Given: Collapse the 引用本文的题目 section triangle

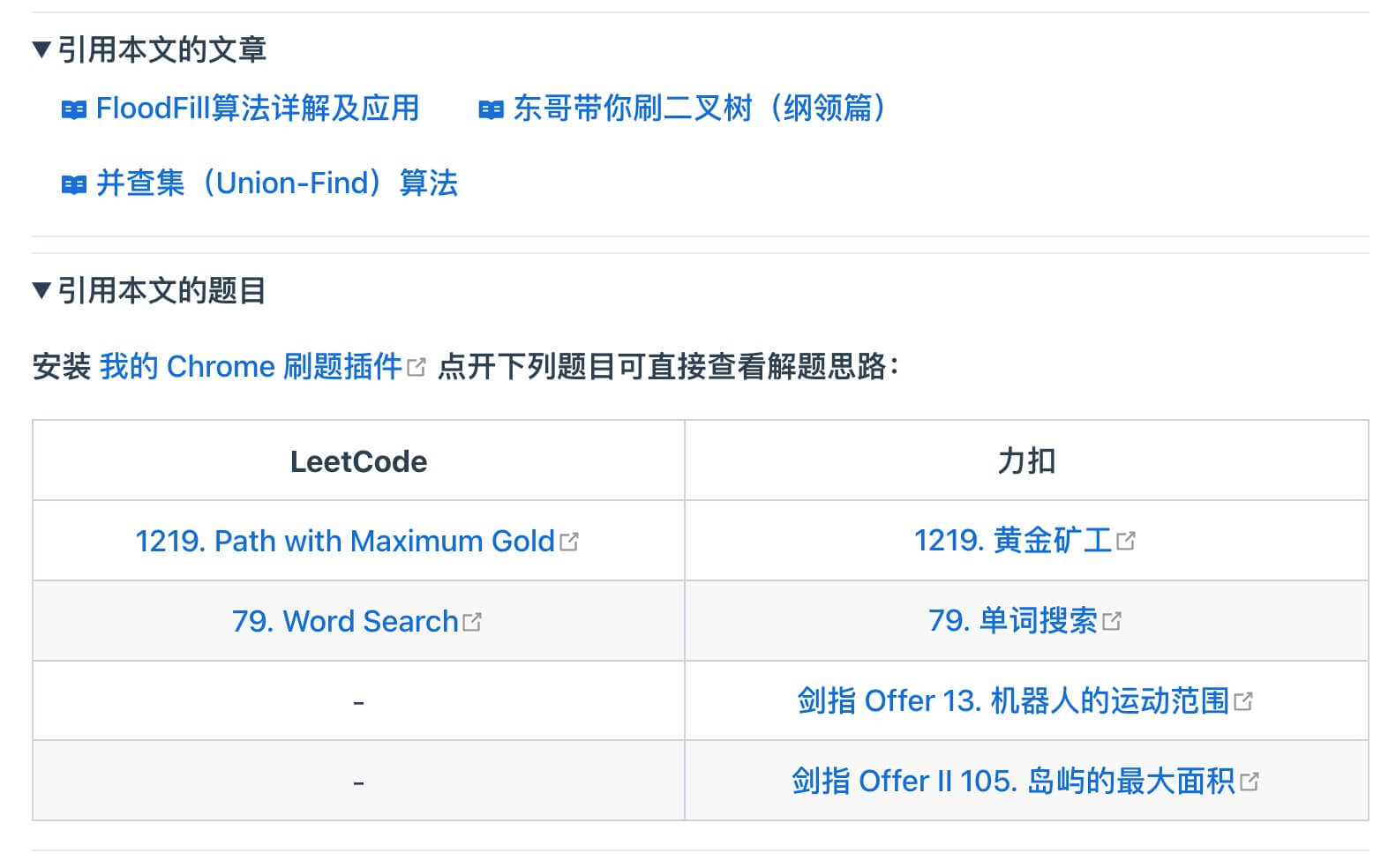Looking at the screenshot, I should pos(41,290).
